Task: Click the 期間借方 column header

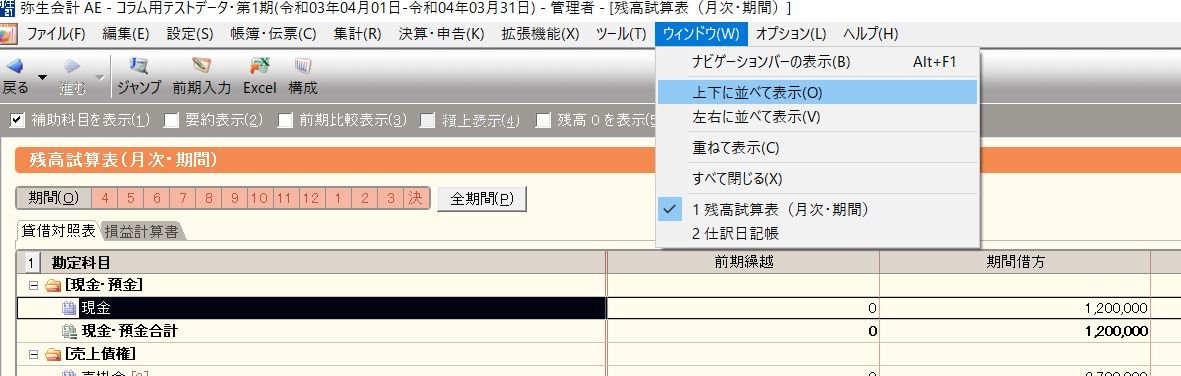Action: pos(1015,262)
